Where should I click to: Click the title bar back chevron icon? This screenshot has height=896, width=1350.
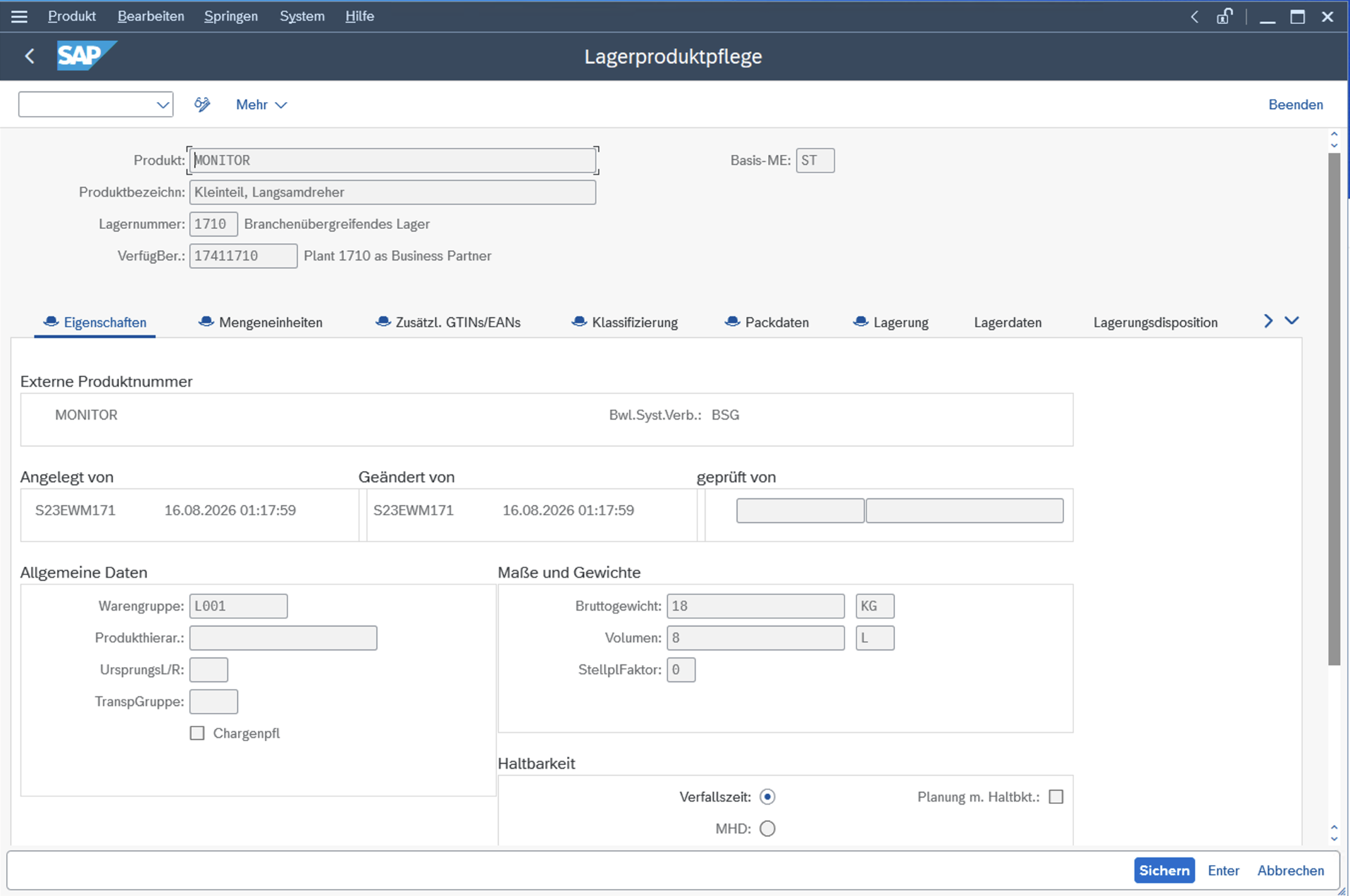pos(1194,17)
